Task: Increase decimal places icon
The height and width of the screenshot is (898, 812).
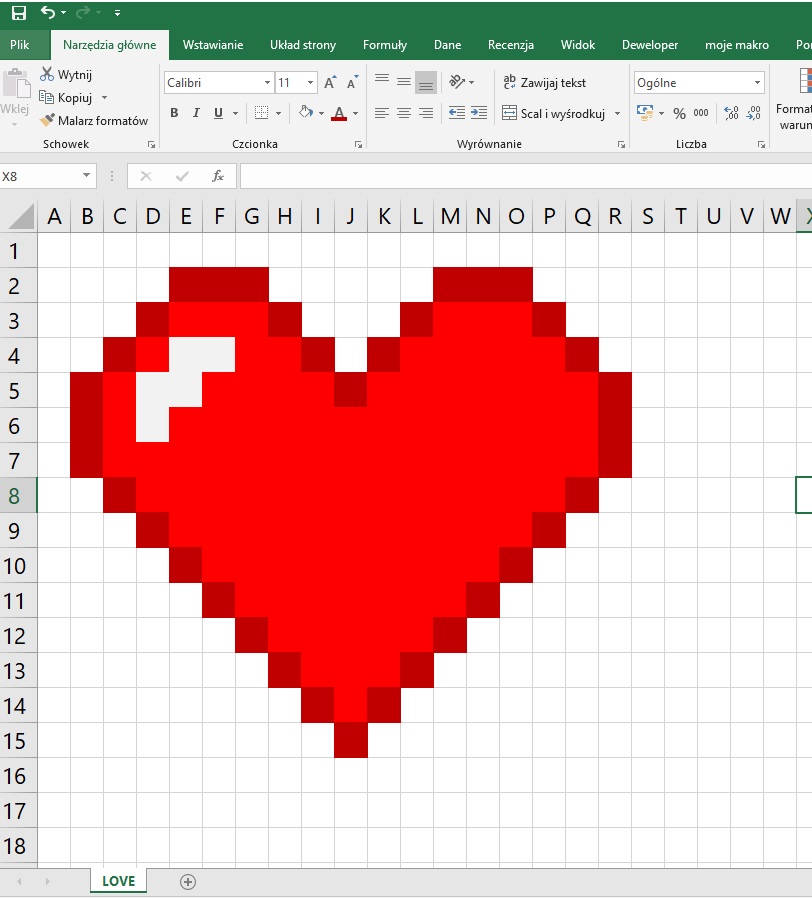Action: click(x=731, y=113)
